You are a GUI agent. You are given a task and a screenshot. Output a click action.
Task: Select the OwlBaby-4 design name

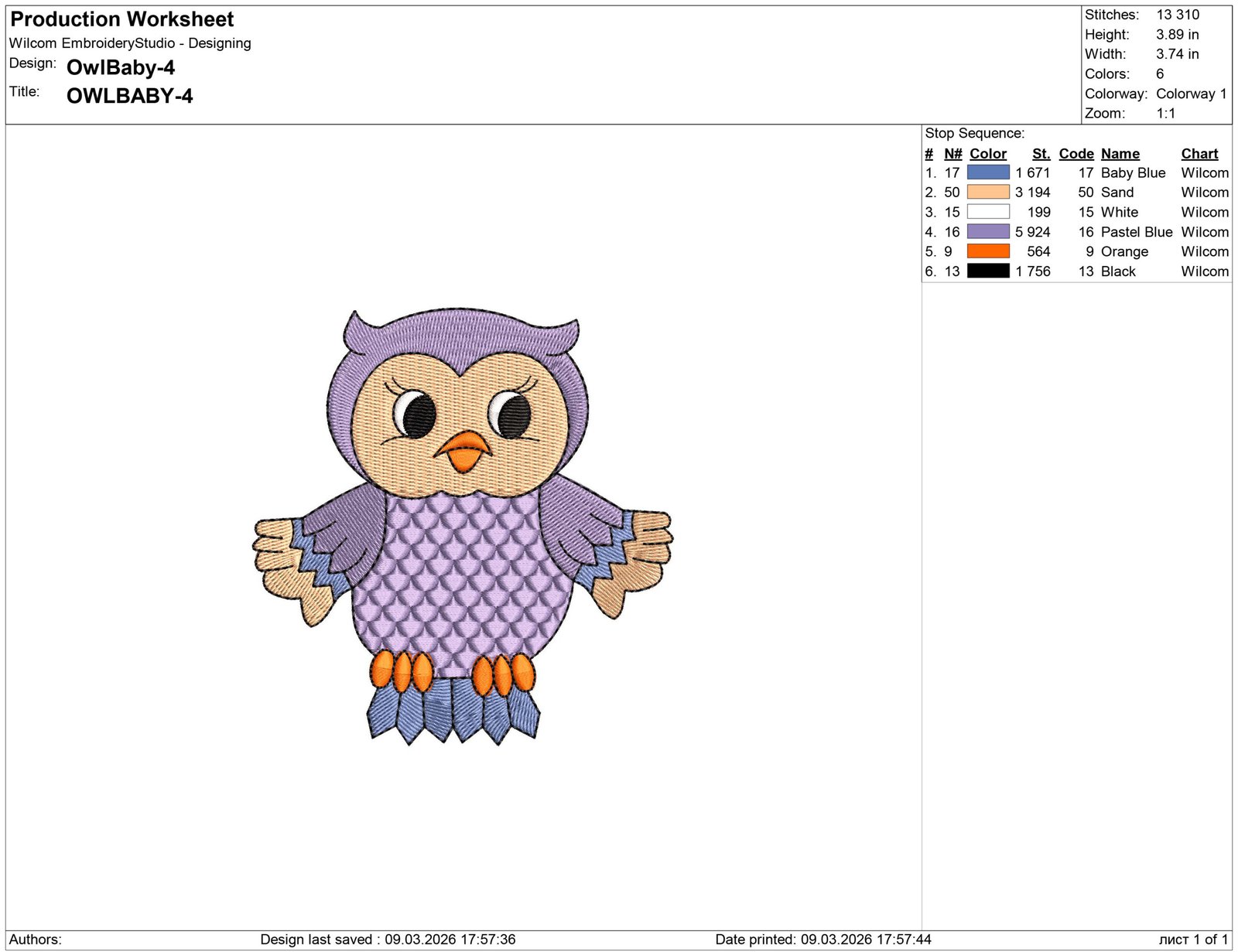(x=121, y=68)
